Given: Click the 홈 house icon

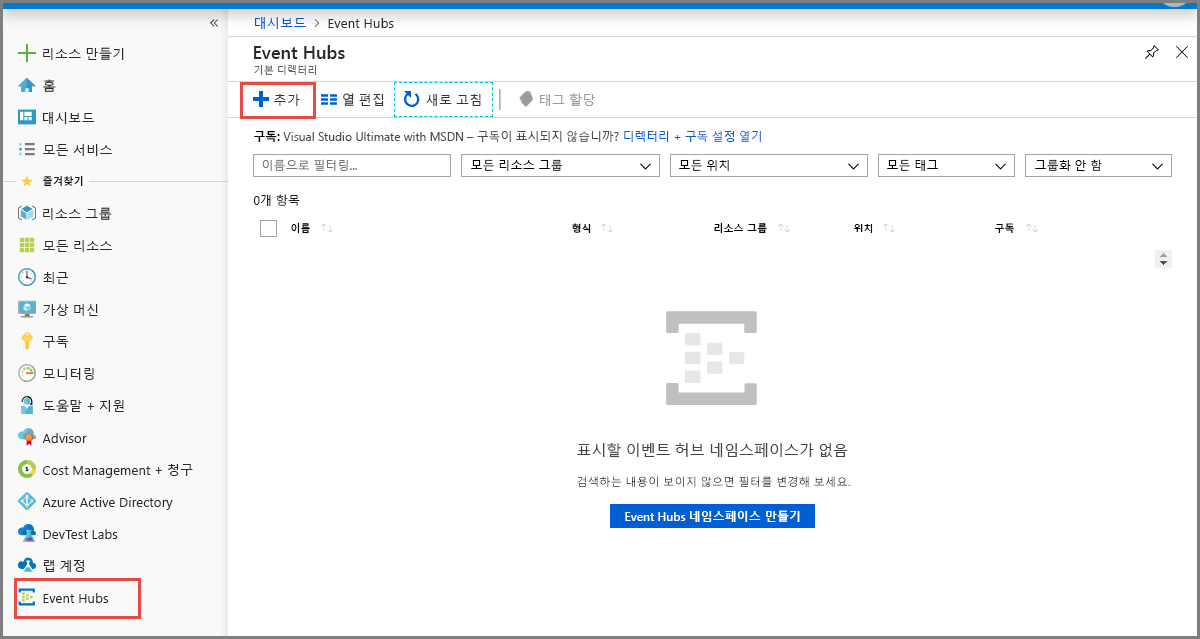Looking at the screenshot, I should pyautogui.click(x=27, y=85).
